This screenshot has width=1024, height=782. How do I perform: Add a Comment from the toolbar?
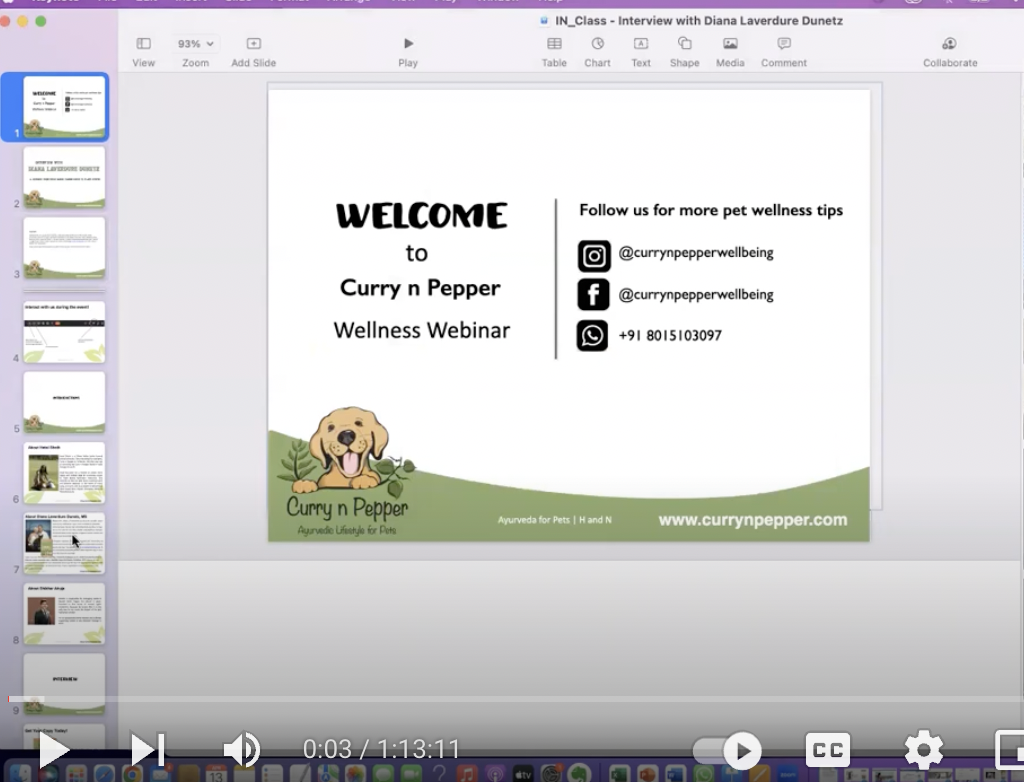784,44
